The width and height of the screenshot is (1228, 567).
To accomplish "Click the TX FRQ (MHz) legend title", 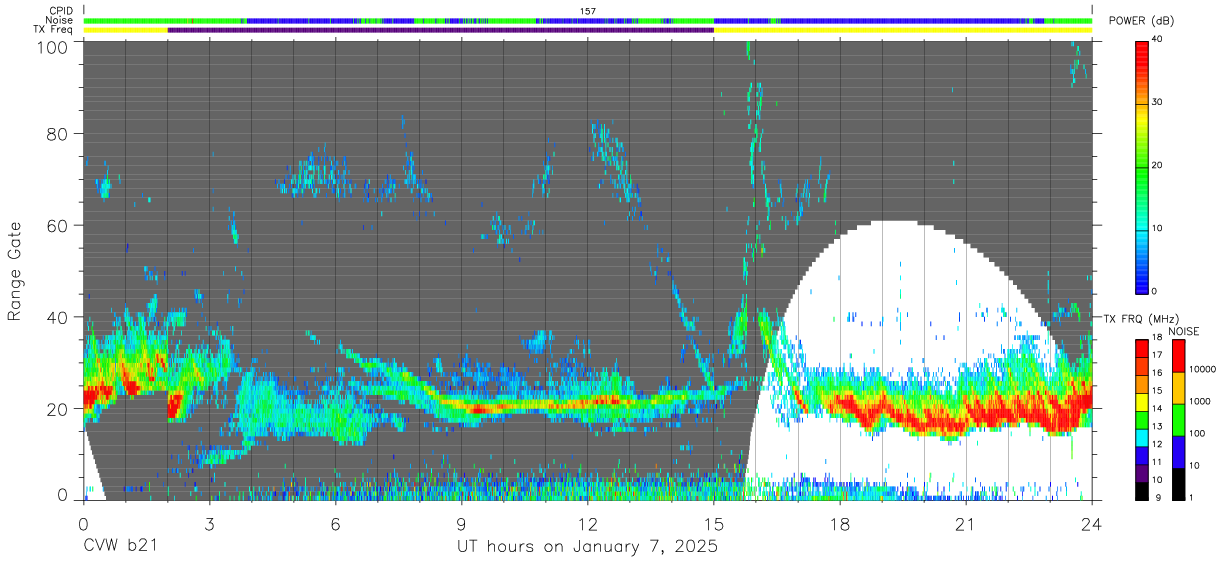I will tap(1141, 319).
